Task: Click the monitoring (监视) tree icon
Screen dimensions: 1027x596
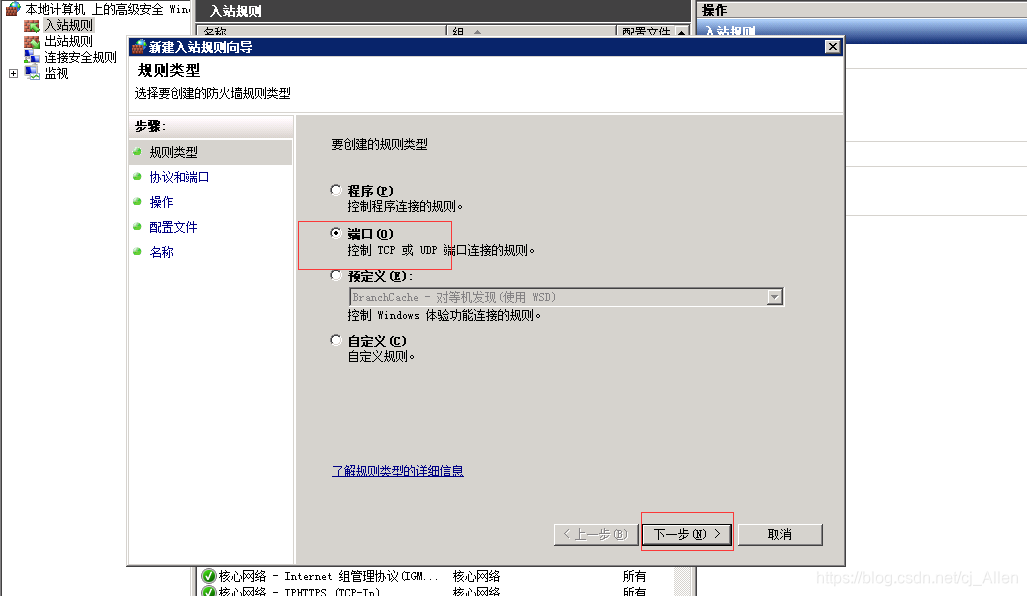Action: point(32,73)
